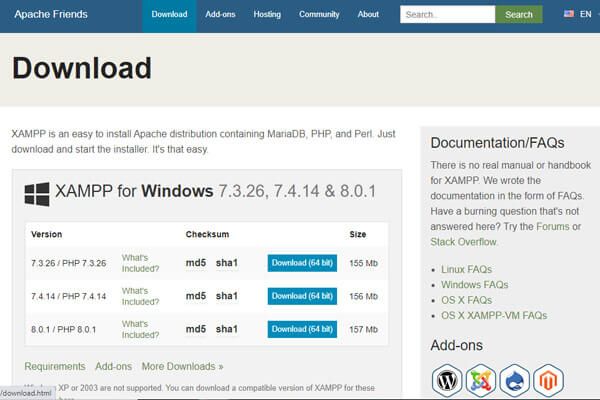This screenshot has width=600, height=400.
Task: Open the WordPress add-on icon
Action: (447, 380)
